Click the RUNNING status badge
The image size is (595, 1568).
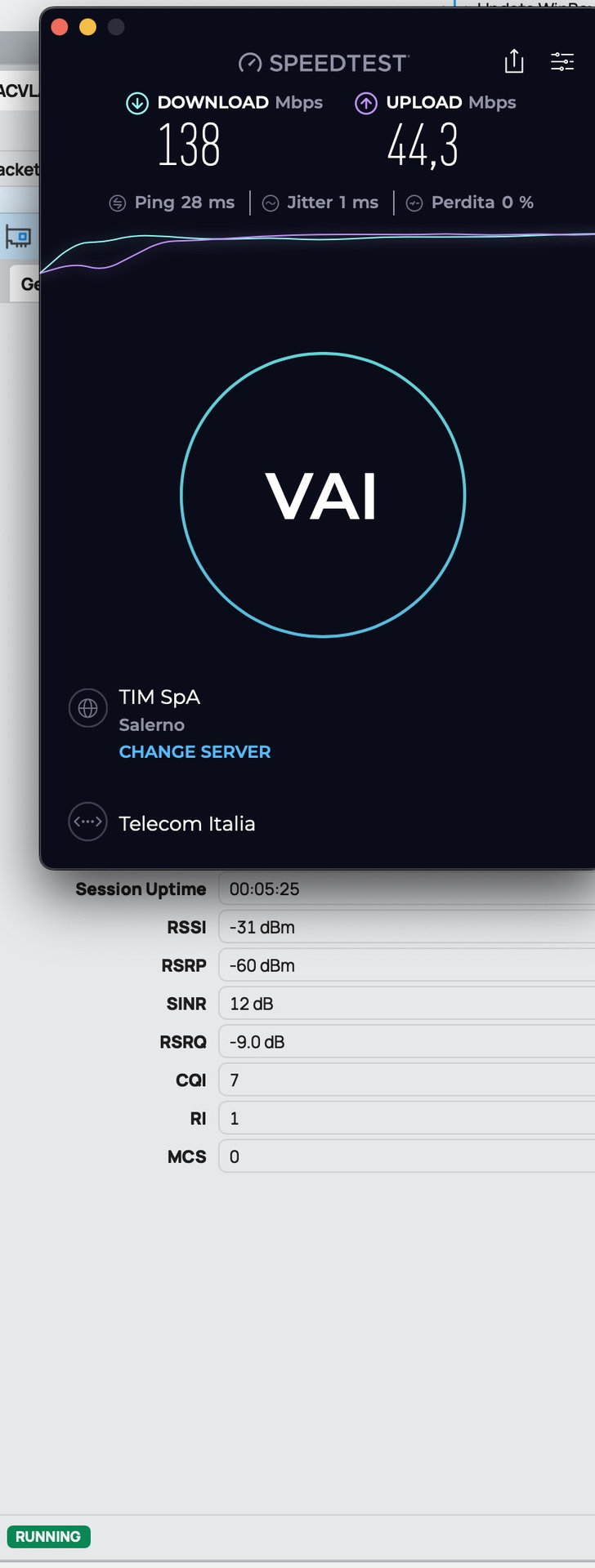coord(48,1536)
